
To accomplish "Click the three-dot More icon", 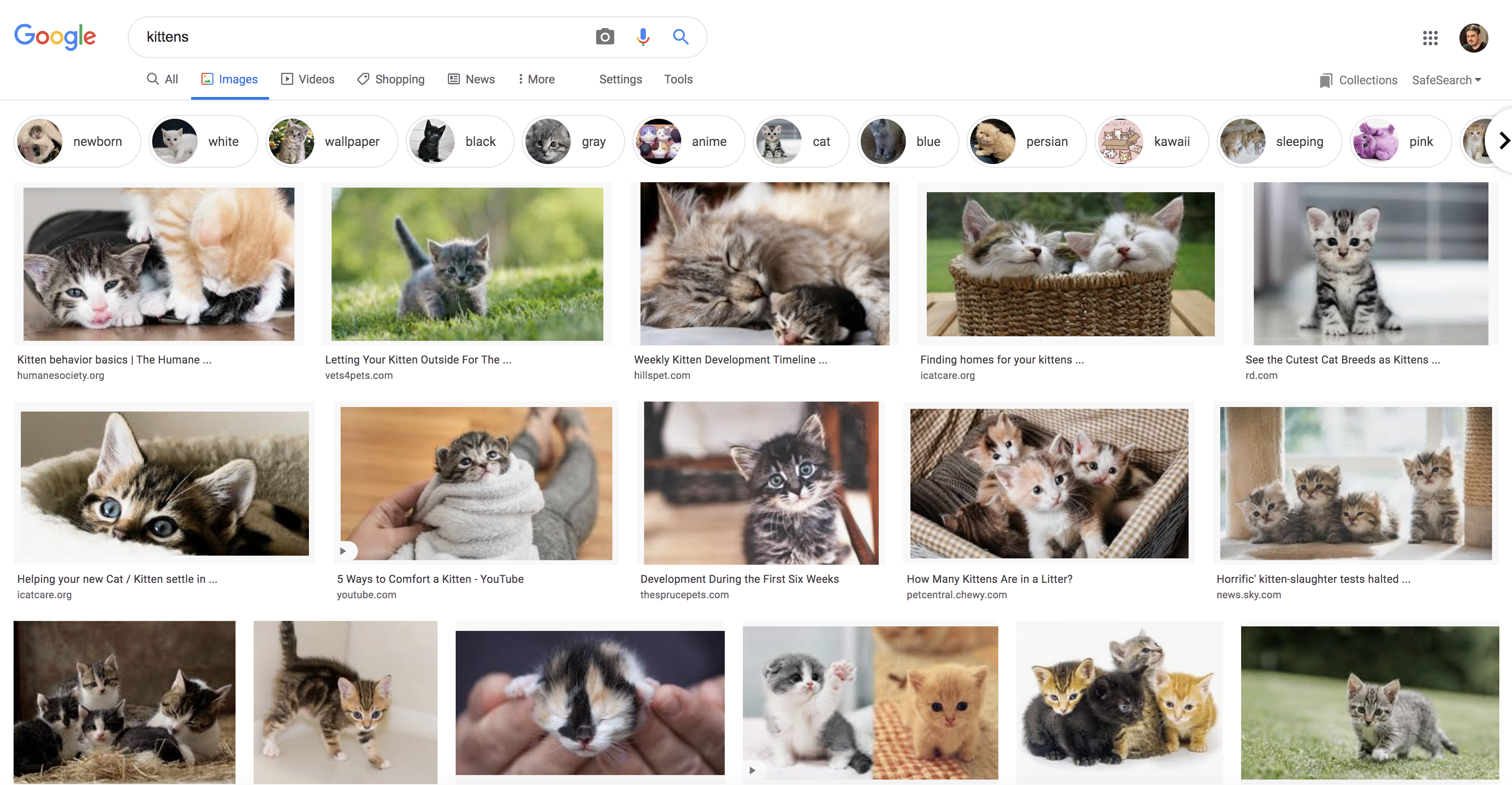I will click(520, 79).
